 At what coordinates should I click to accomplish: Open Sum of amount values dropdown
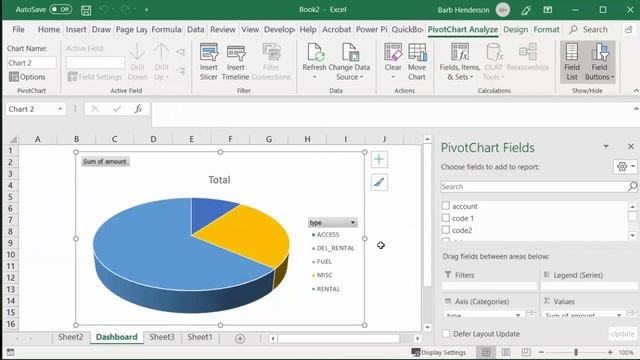(619, 315)
